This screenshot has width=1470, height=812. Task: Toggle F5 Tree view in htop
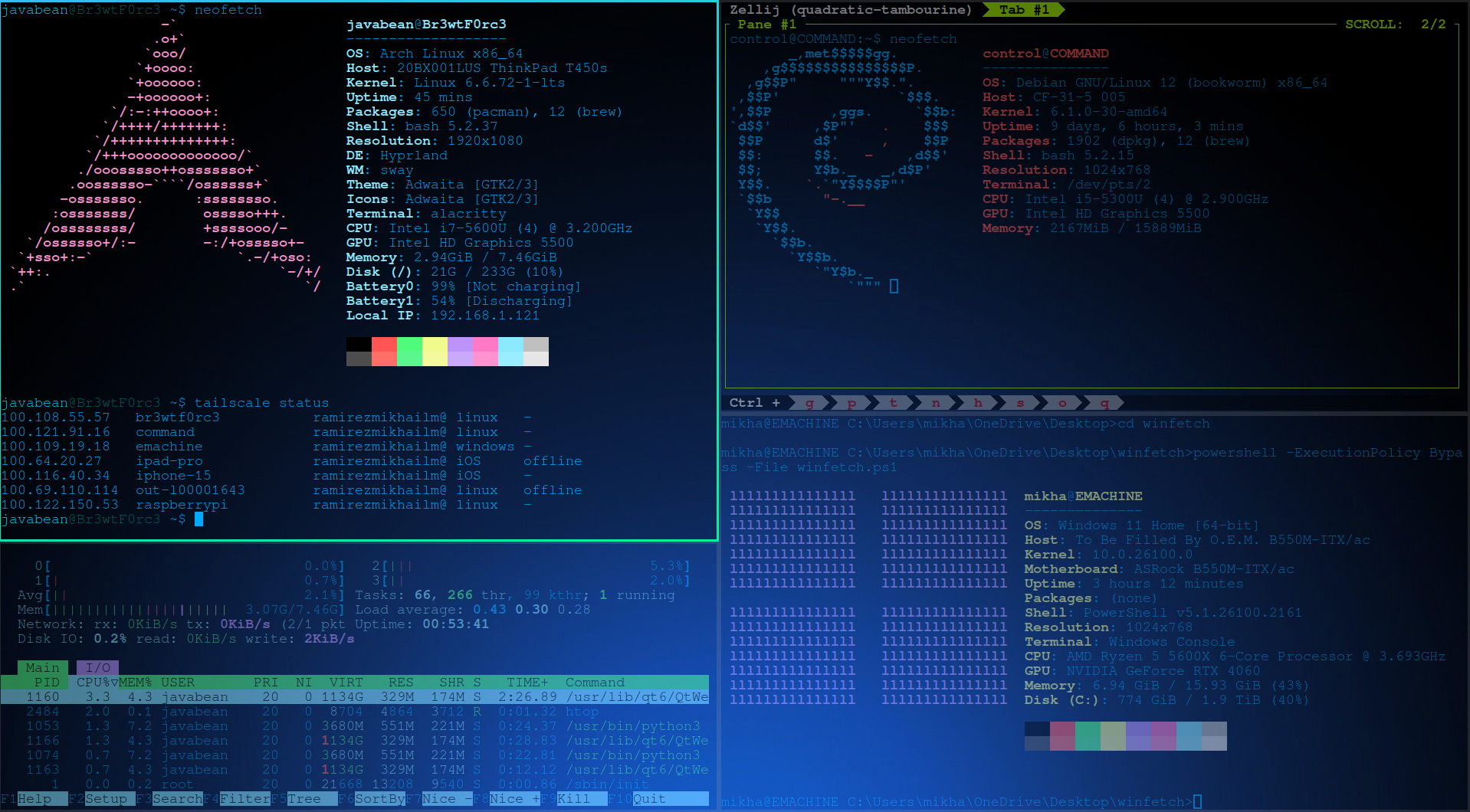click(304, 798)
